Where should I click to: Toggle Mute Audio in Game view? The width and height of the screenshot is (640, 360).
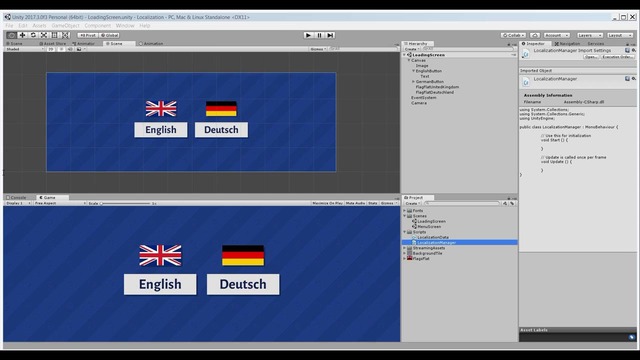point(355,203)
